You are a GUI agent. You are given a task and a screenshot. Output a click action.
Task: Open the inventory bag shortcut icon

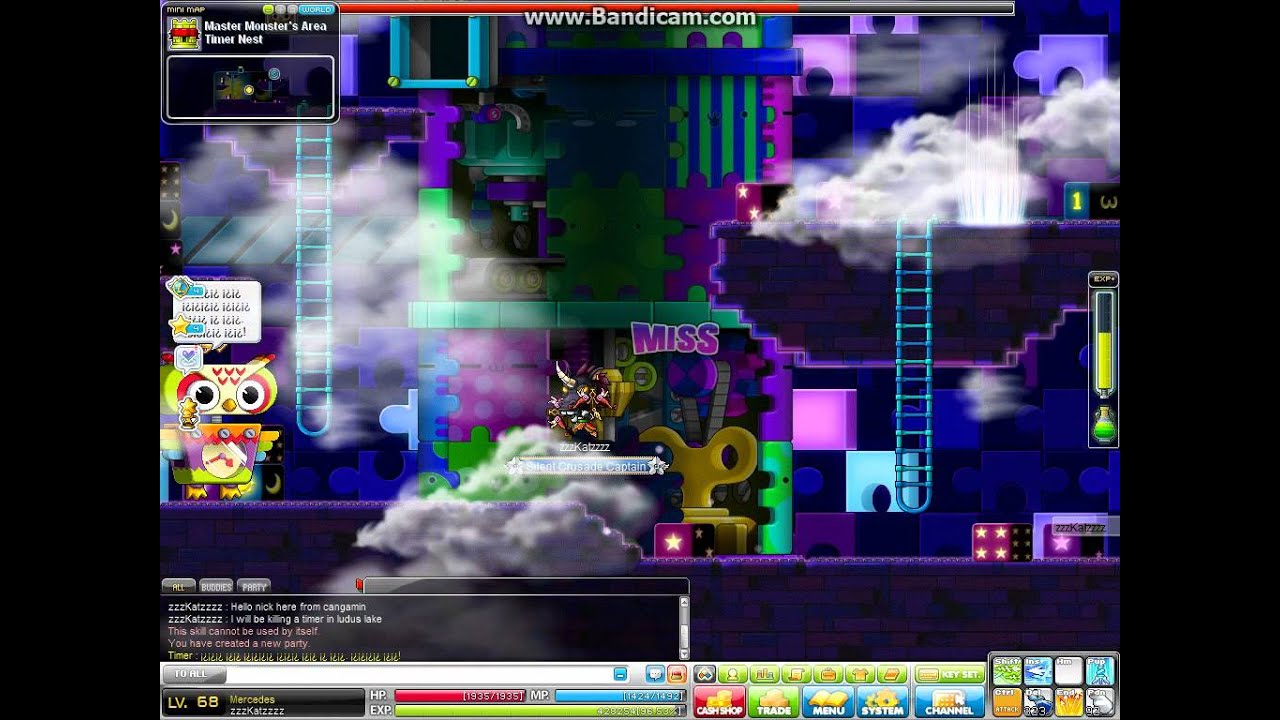pyautogui.click(x=828, y=675)
